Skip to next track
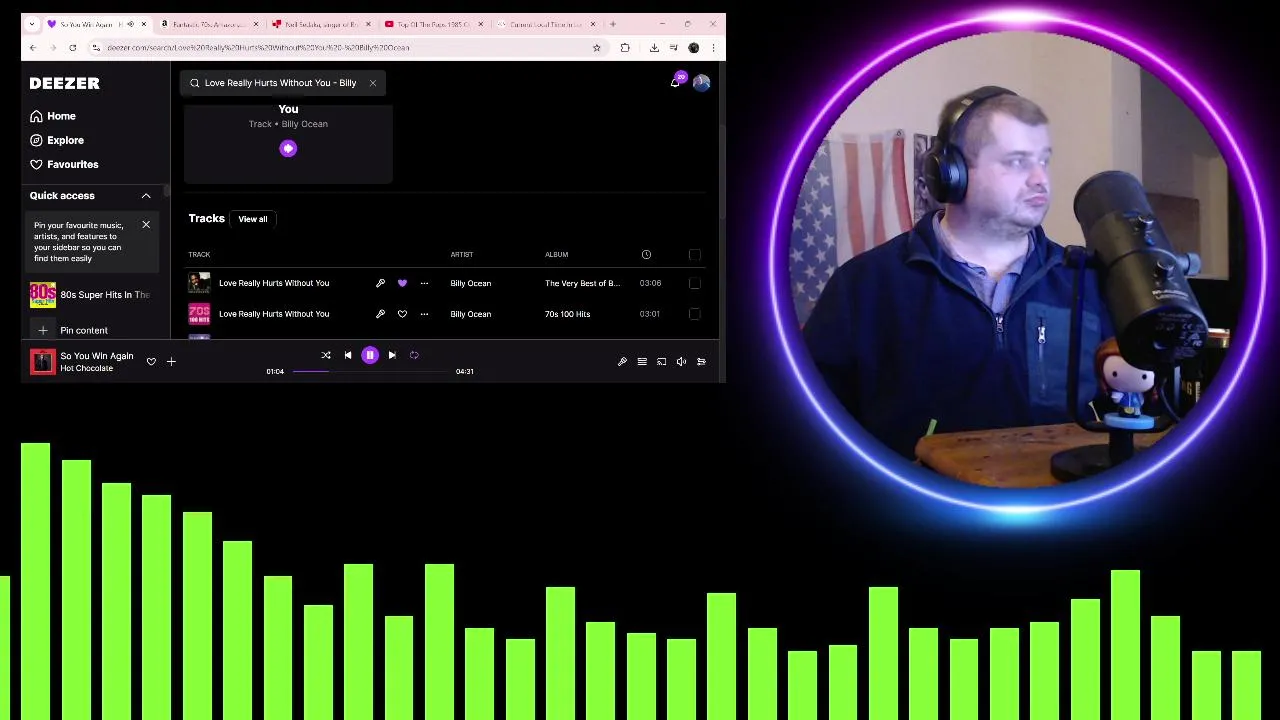Screen dimensions: 1280x720 pyautogui.click(x=392, y=355)
